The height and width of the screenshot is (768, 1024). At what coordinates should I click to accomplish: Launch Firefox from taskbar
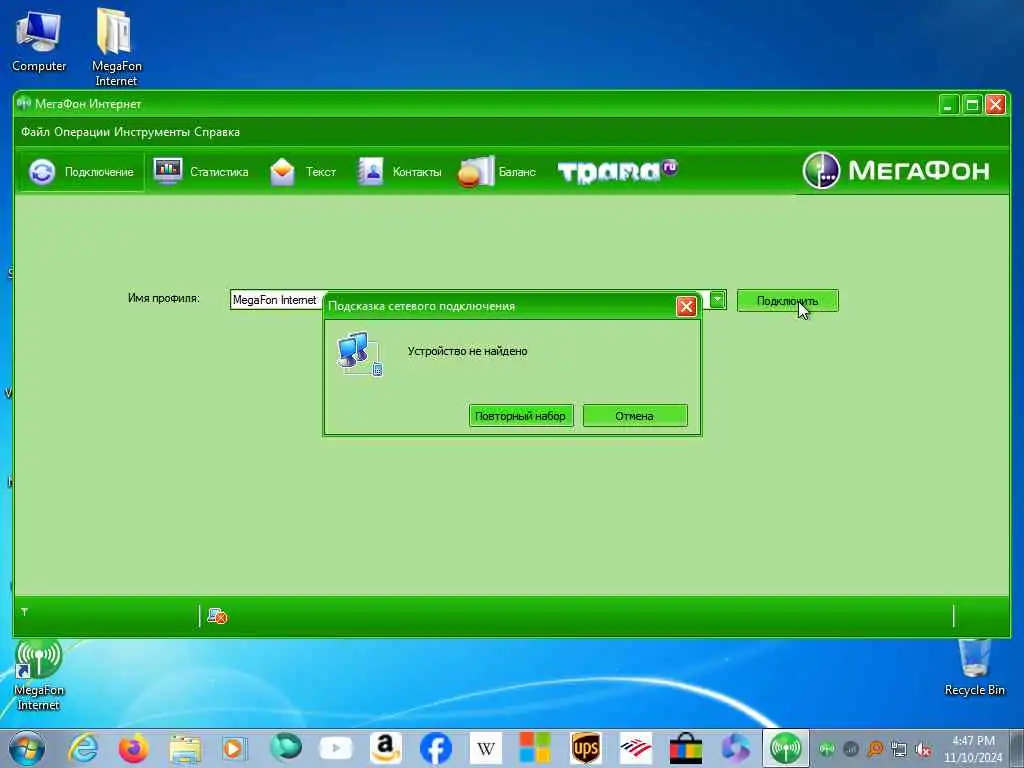point(133,748)
